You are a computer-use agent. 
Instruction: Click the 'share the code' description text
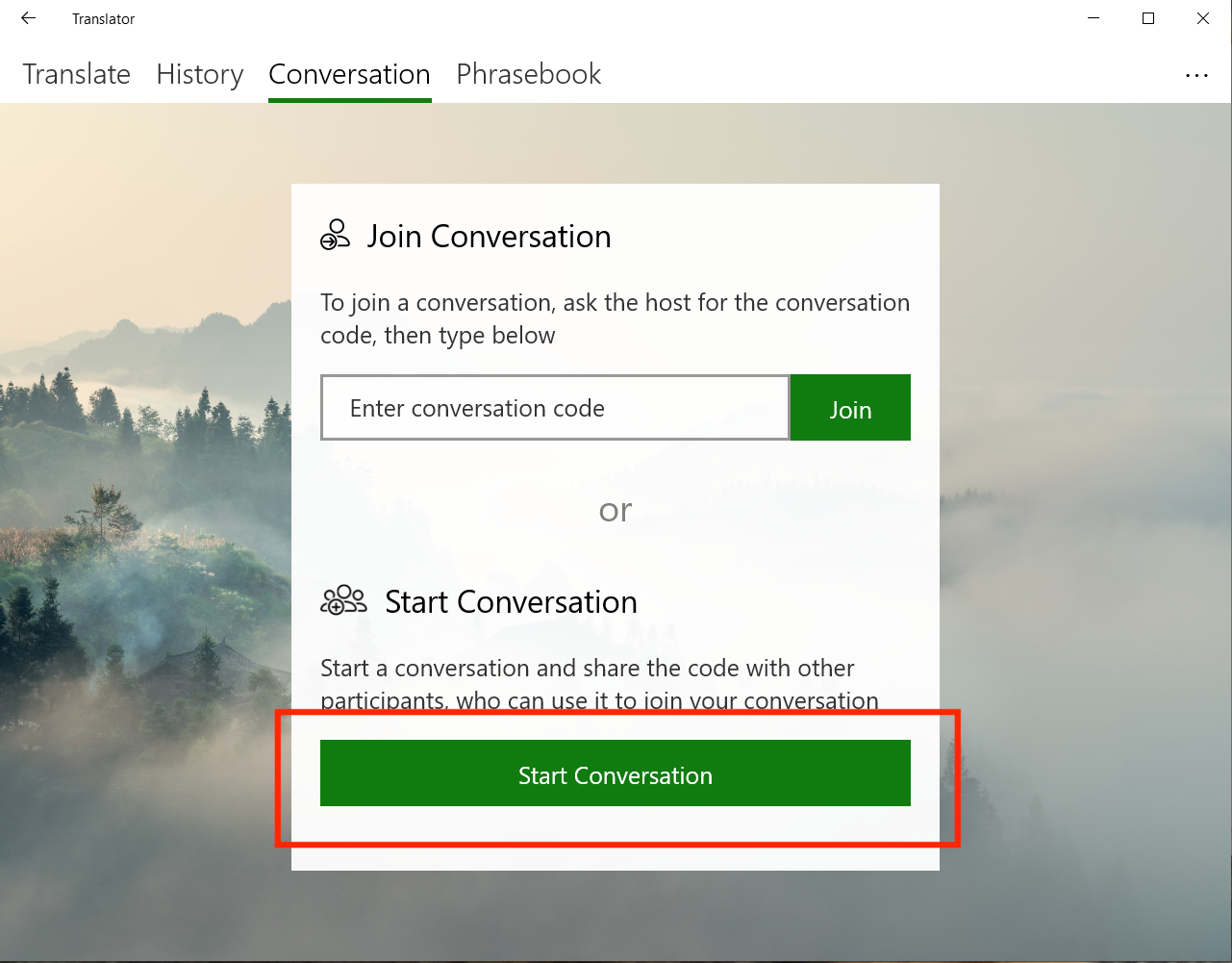coord(598,683)
